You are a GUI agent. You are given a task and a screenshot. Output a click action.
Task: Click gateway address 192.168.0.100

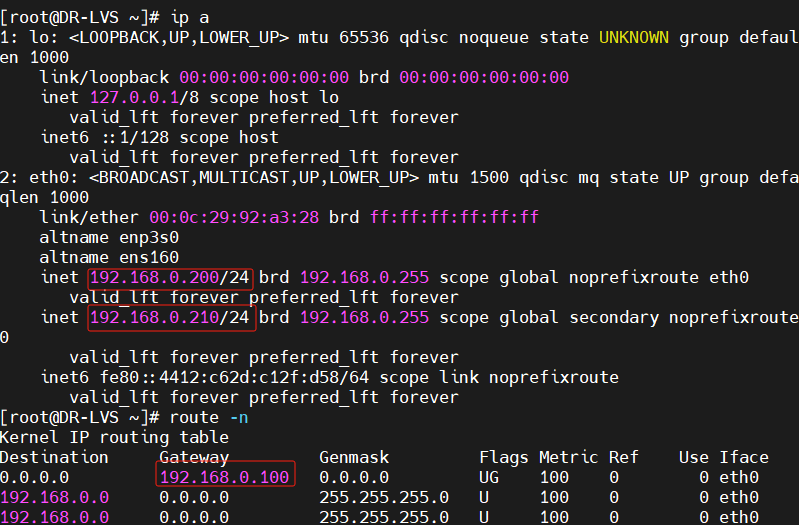(x=225, y=478)
